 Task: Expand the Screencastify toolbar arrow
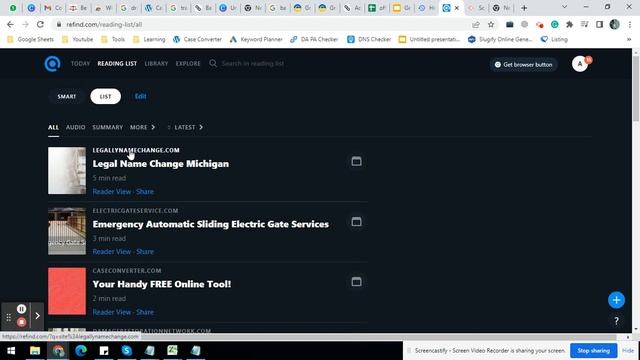[37, 316]
